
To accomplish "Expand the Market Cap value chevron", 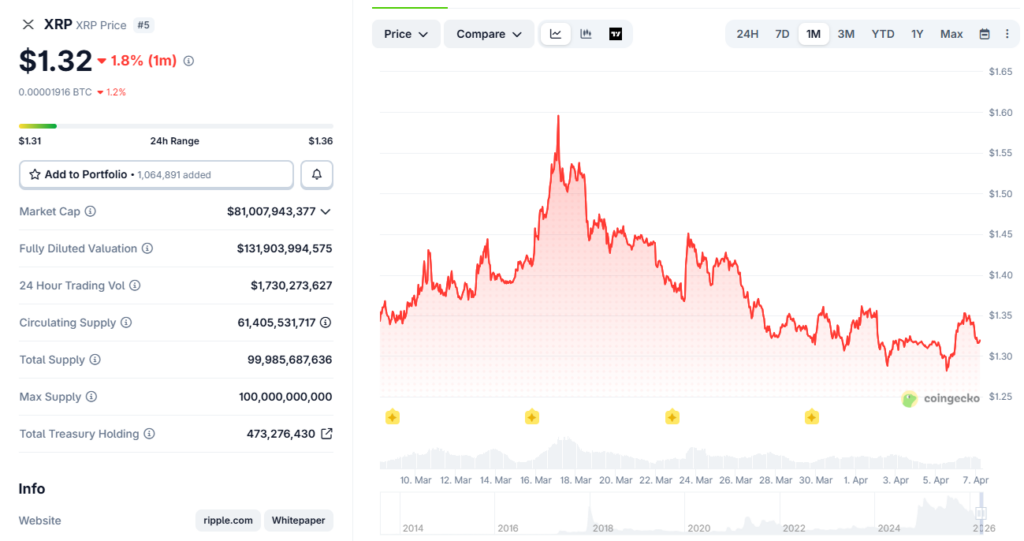I will [x=325, y=212].
